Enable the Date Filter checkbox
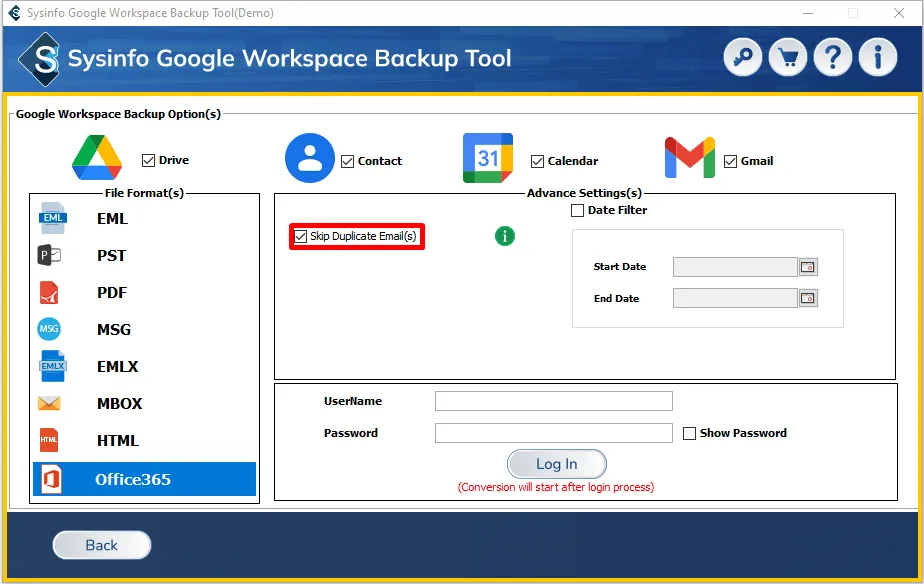 coord(578,210)
